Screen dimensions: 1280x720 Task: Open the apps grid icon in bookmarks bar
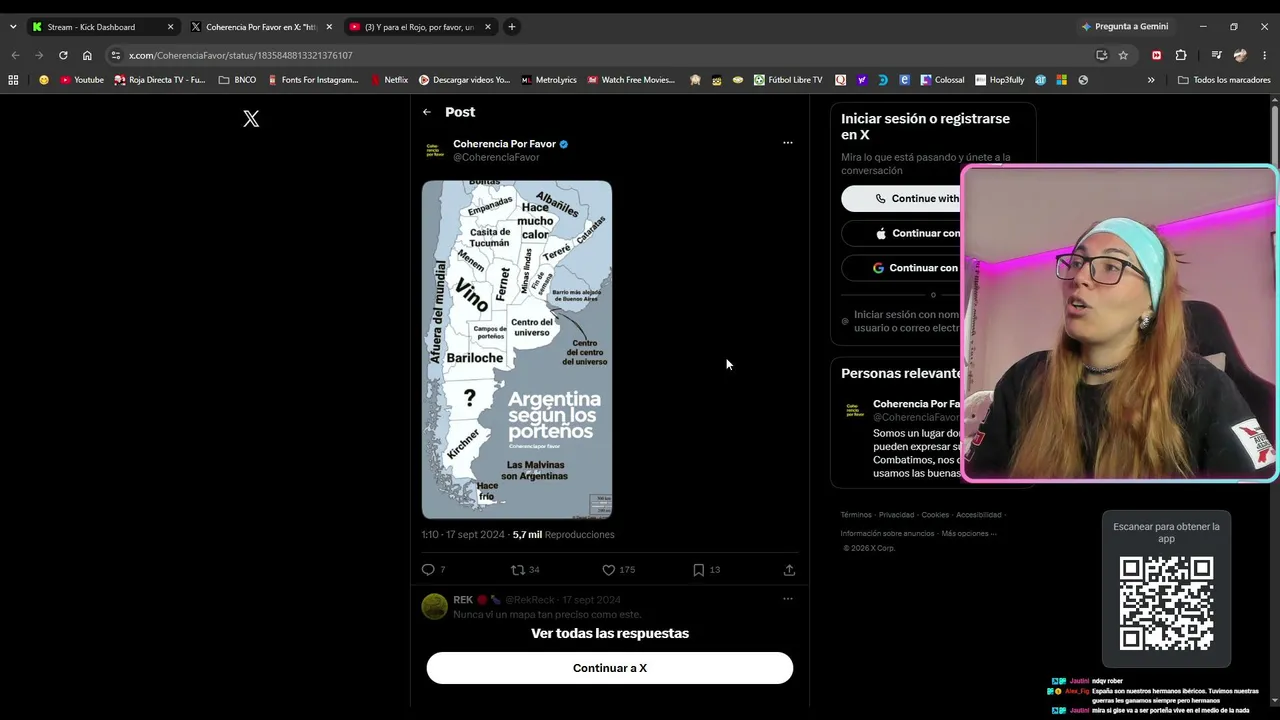pyautogui.click(x=14, y=80)
